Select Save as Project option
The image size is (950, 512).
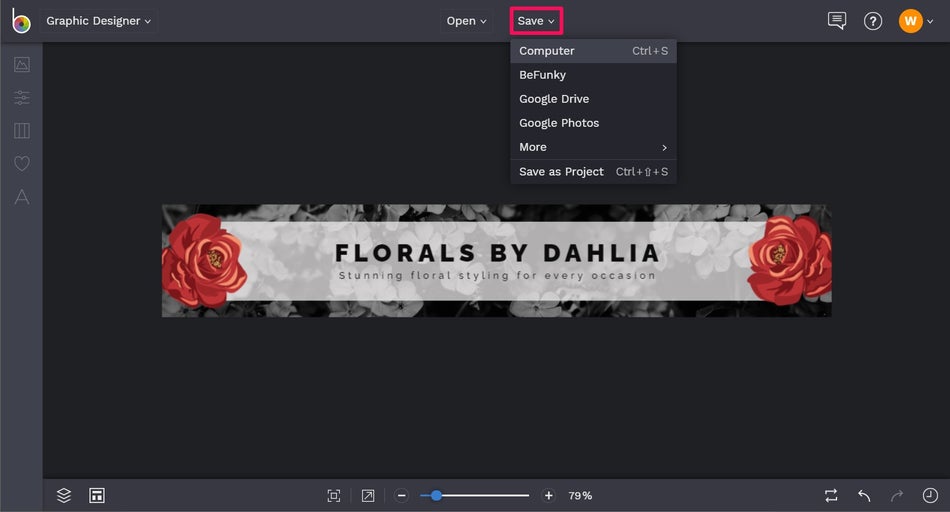pyautogui.click(x=593, y=171)
